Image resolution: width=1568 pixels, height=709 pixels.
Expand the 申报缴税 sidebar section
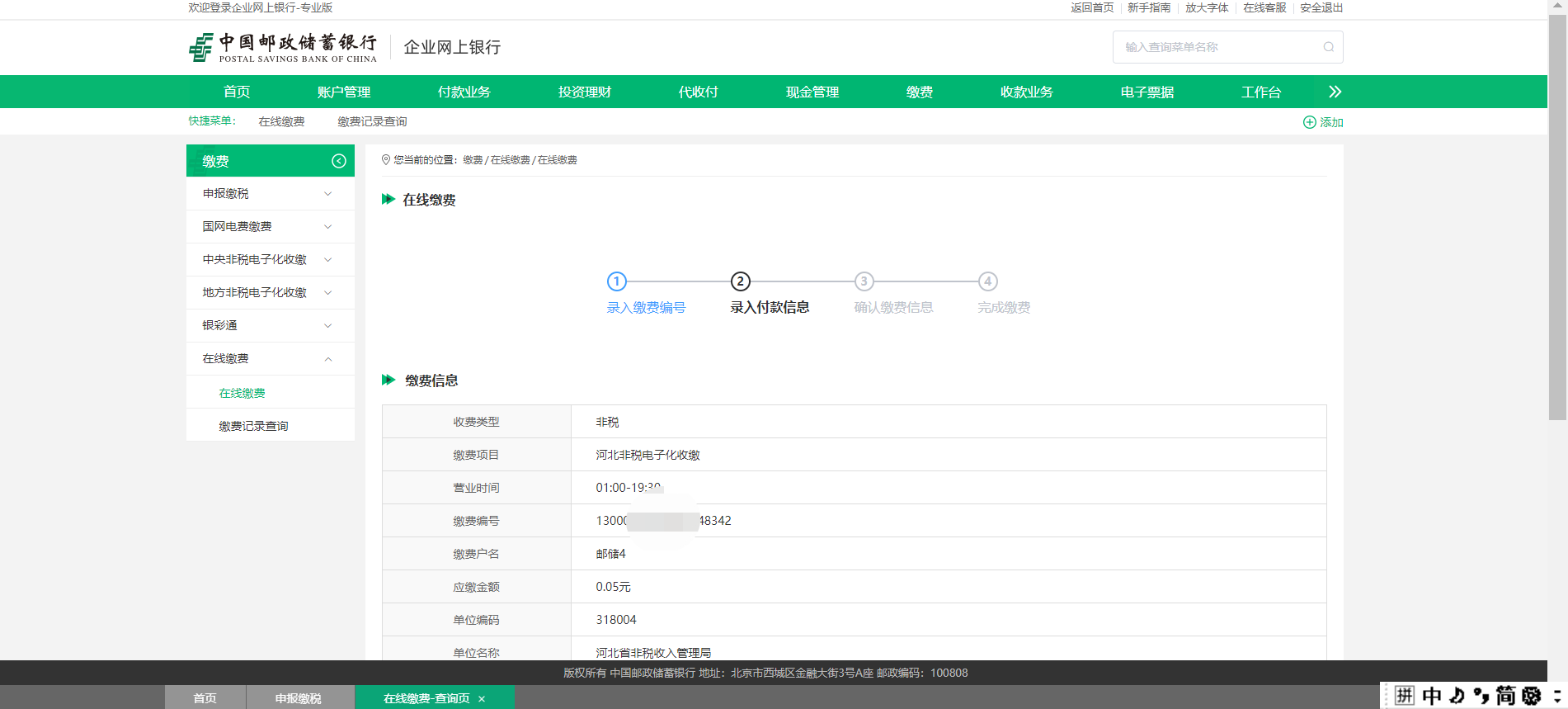327,194
